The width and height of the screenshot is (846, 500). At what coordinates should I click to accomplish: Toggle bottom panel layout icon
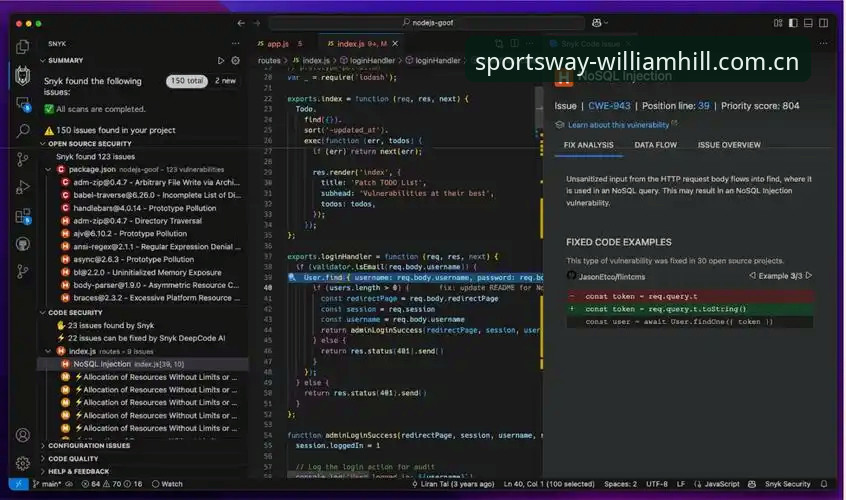point(808,23)
